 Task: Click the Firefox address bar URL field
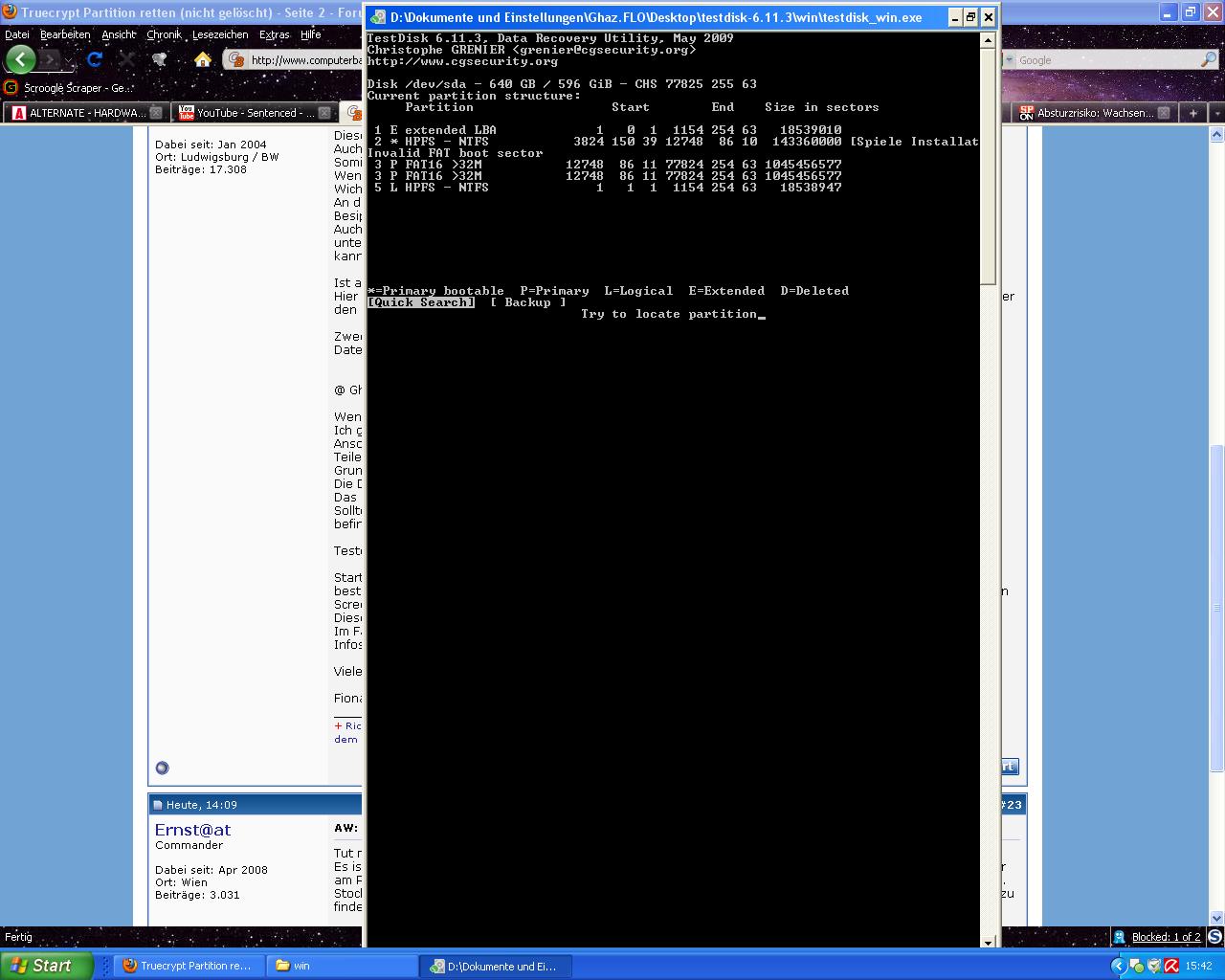[304, 59]
